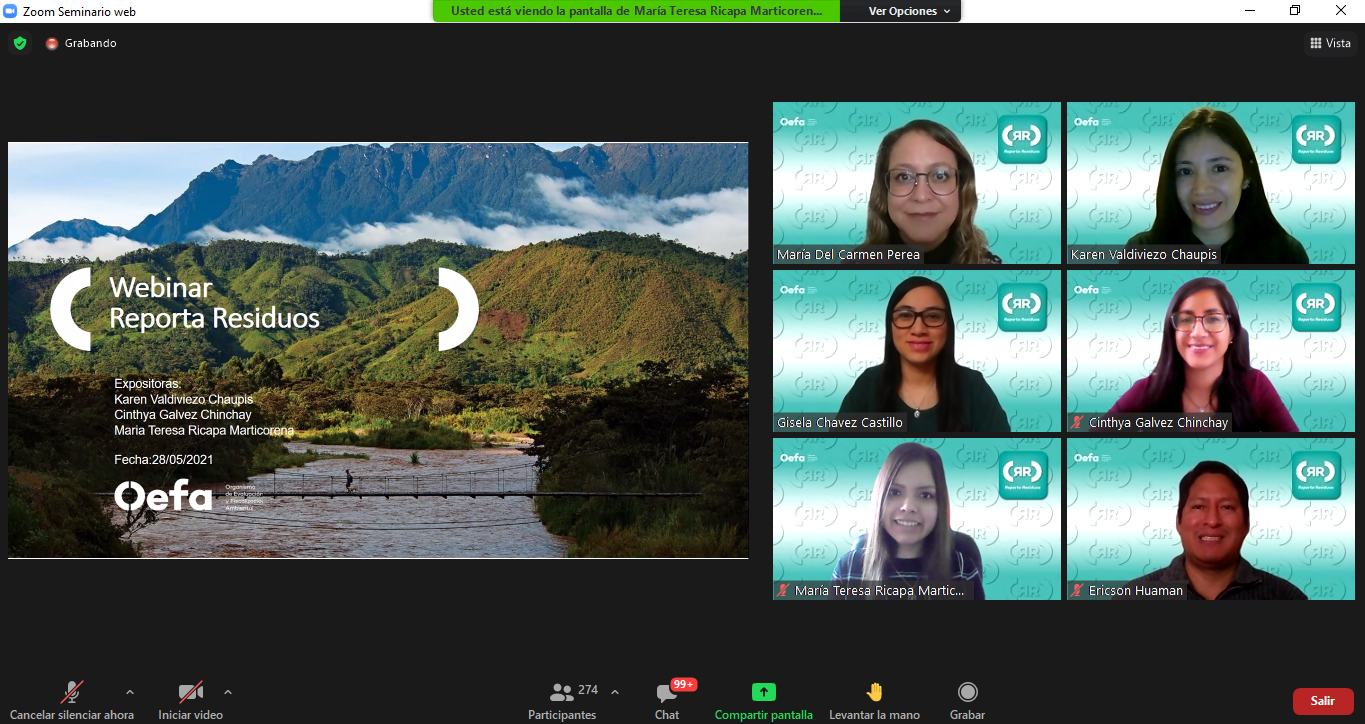Screen dimensions: 1365x724
Task: Click the chat 99+ unread badge
Action: [684, 684]
